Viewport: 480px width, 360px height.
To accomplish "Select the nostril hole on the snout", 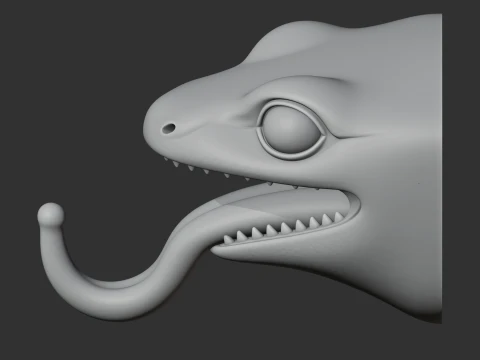I will tap(168, 128).
